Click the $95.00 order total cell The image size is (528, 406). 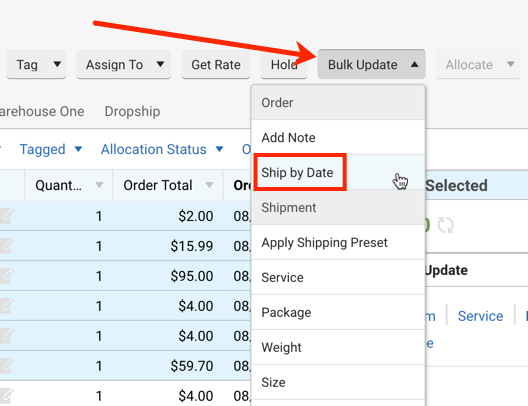pyautogui.click(x=168, y=276)
